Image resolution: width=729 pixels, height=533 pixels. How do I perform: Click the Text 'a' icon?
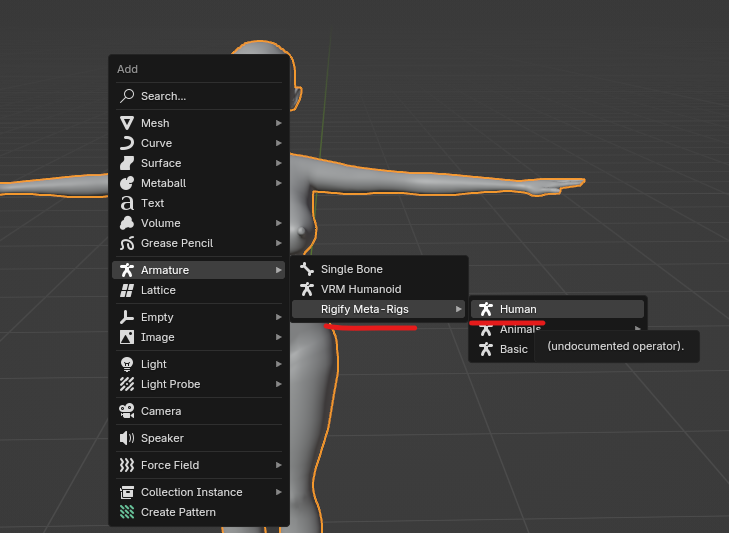pos(127,203)
